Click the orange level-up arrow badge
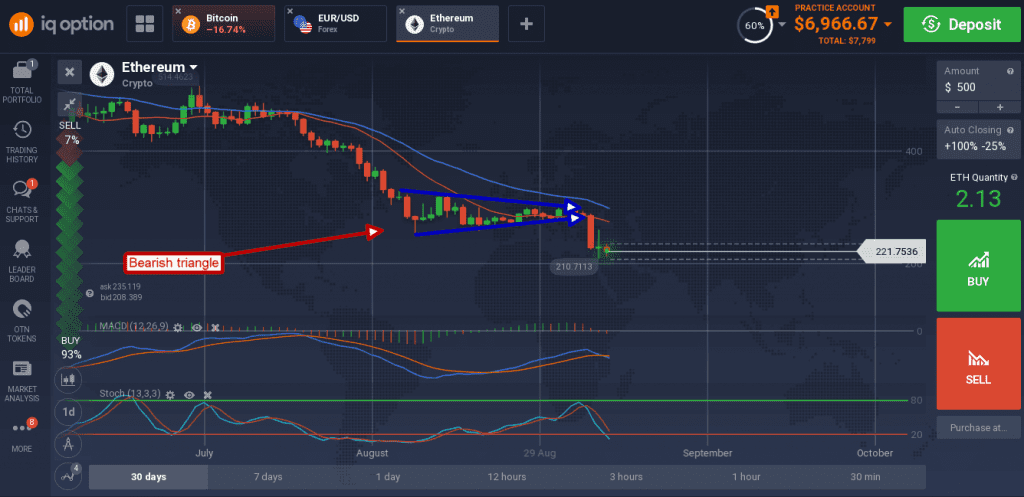Screen dimensions: 1024x497 pyautogui.click(x=772, y=10)
